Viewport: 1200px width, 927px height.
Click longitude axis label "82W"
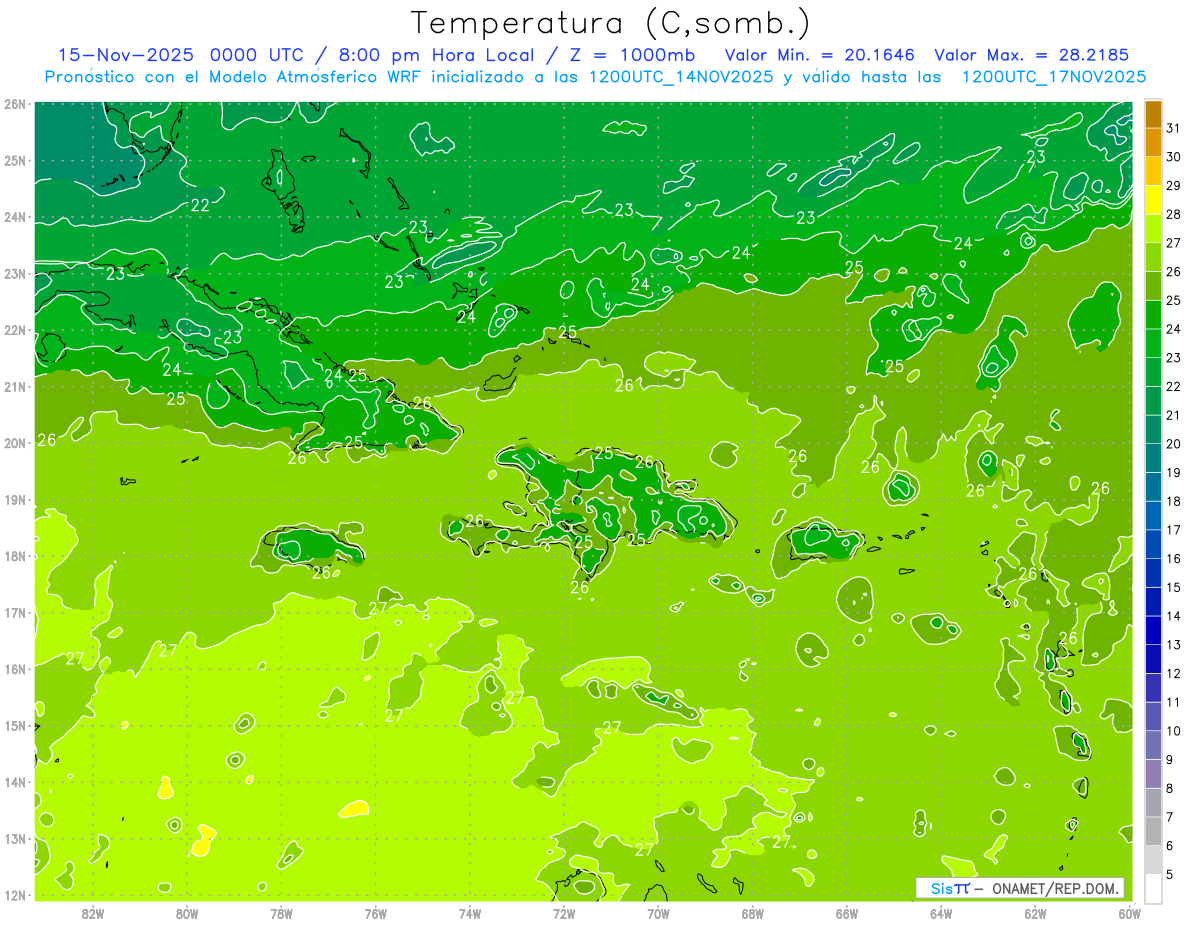pyautogui.click(x=93, y=913)
